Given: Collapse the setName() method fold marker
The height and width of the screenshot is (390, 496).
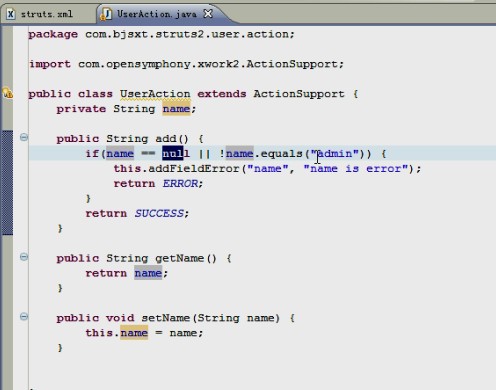Looking at the screenshot, I should coord(24,316).
